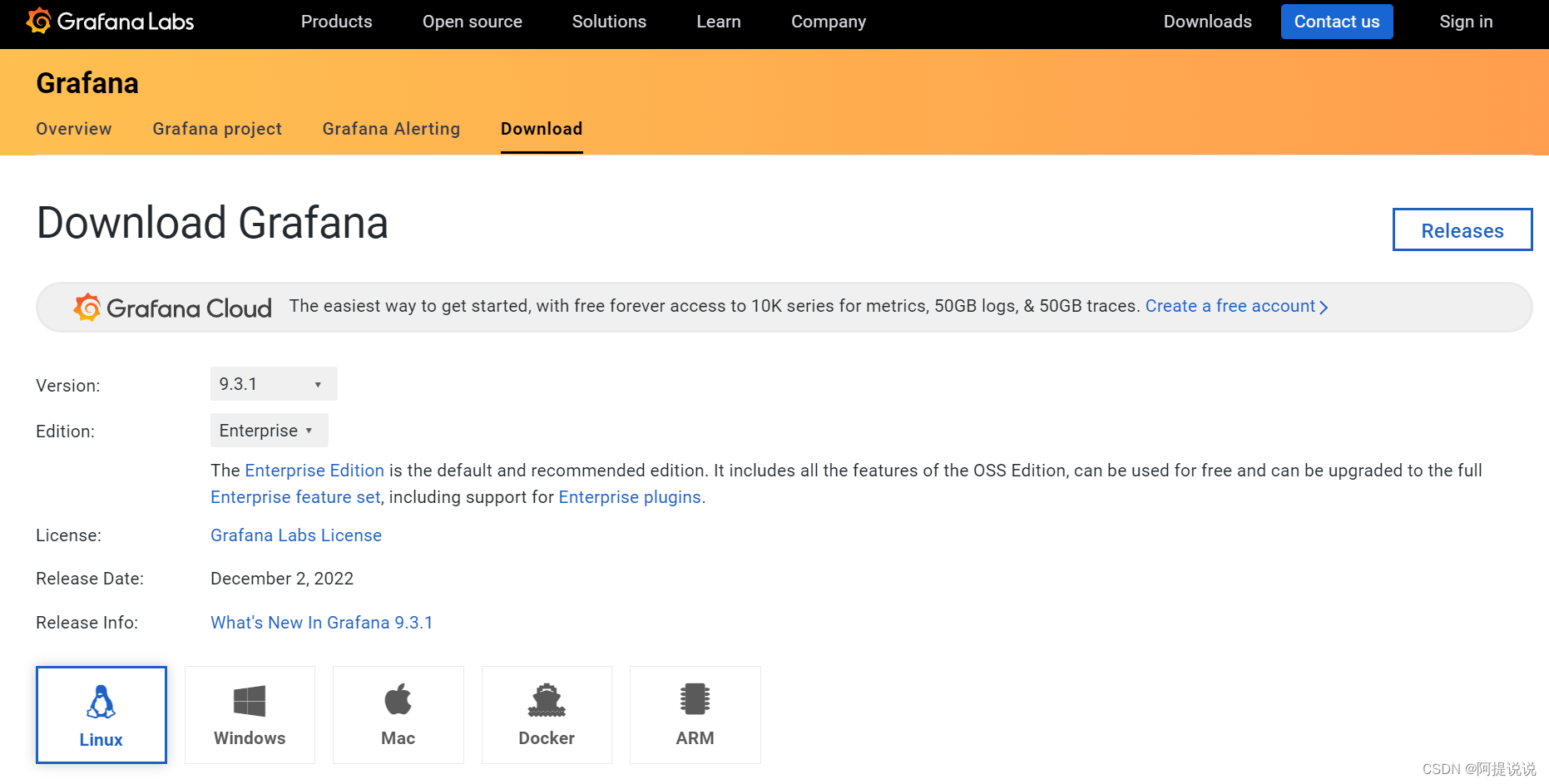Image resolution: width=1549 pixels, height=784 pixels.
Task: Open the Products menu
Action: pos(337,22)
